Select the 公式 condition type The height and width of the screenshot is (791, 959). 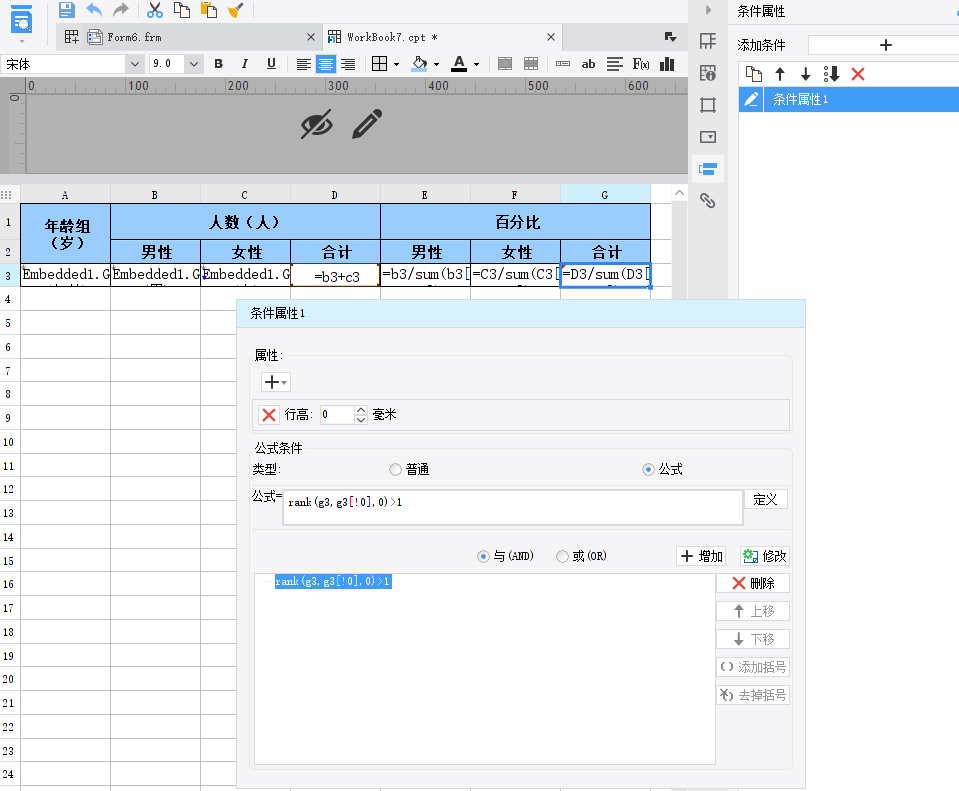[662, 469]
